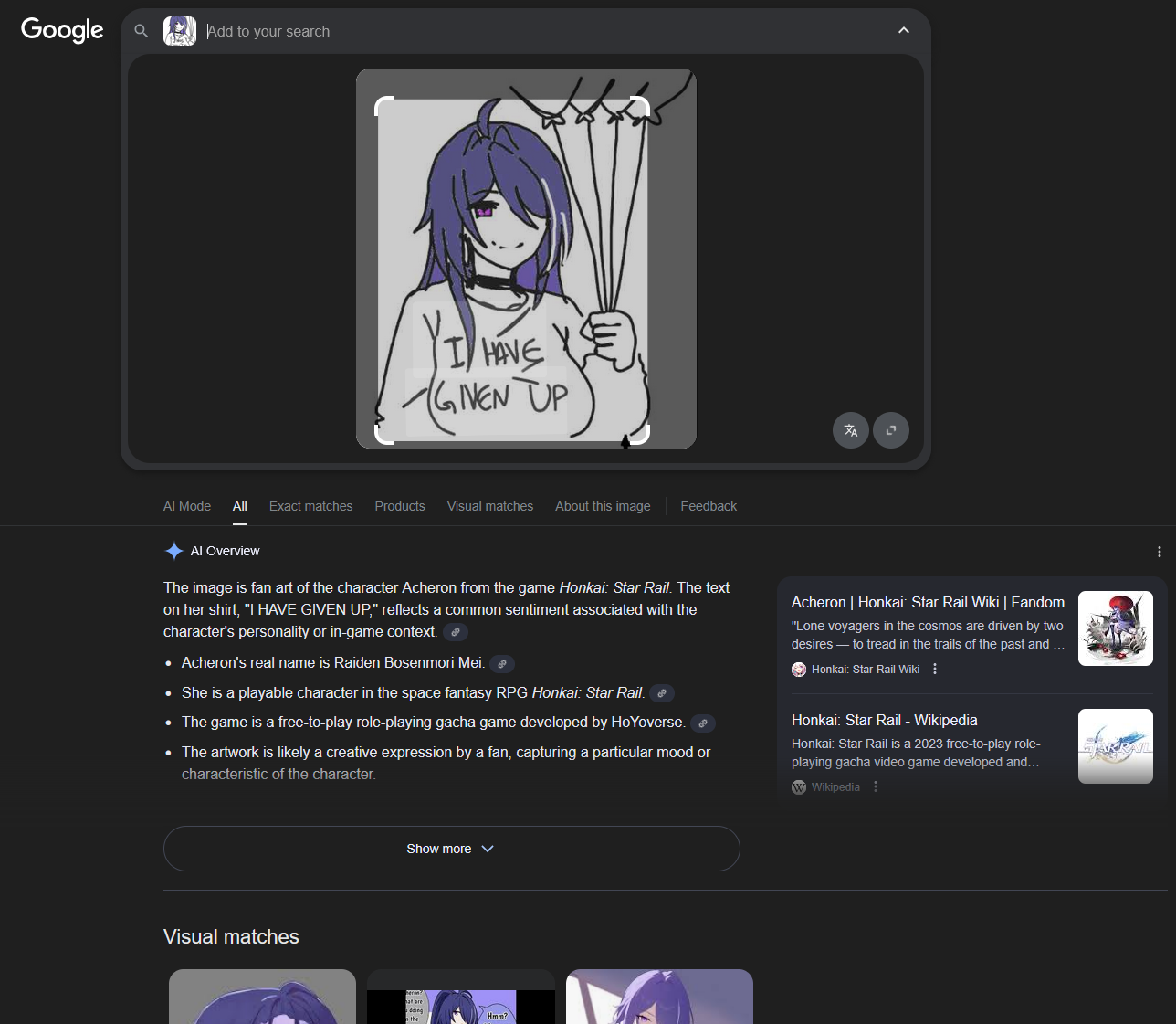Screen dimensions: 1176x1024
Task: Click the Honkai: Star Rail Wiki favicon
Action: [799, 670]
